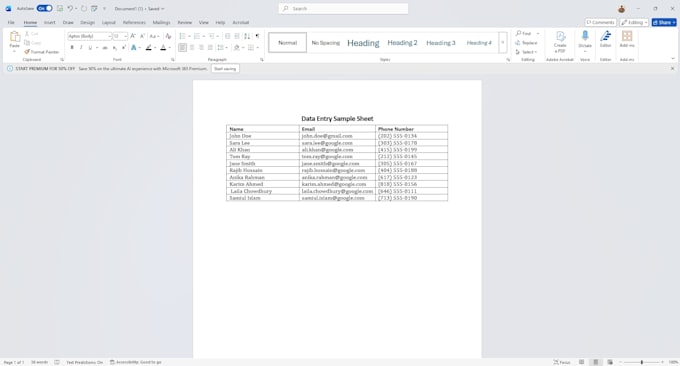Open the user account avatar

point(621,9)
